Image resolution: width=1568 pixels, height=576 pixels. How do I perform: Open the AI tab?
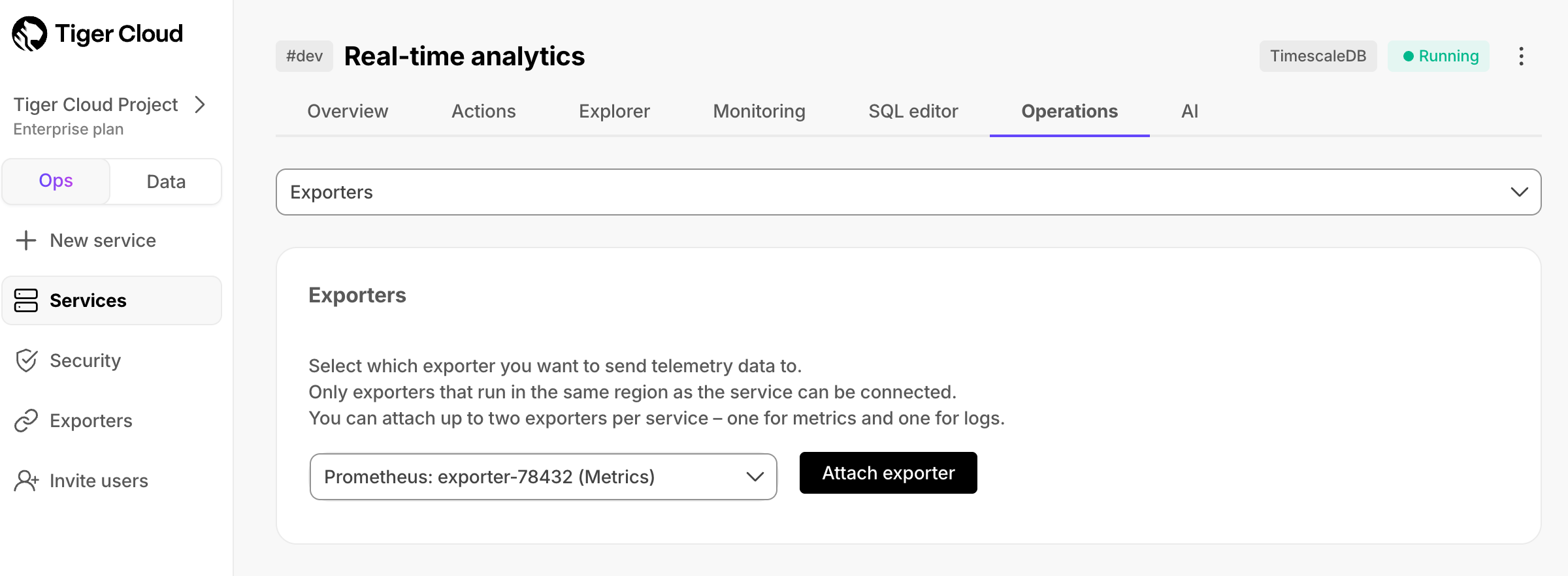pos(1190,111)
